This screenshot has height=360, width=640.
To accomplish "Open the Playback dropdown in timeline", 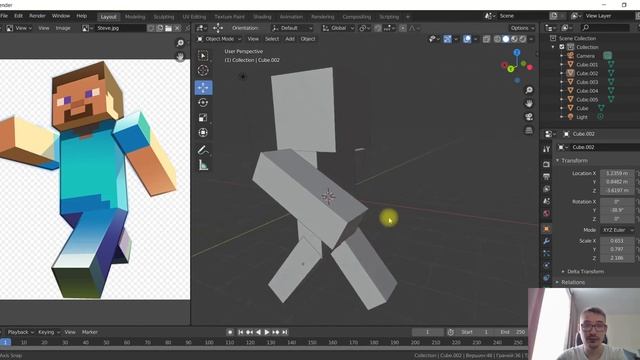I will [x=21, y=332].
